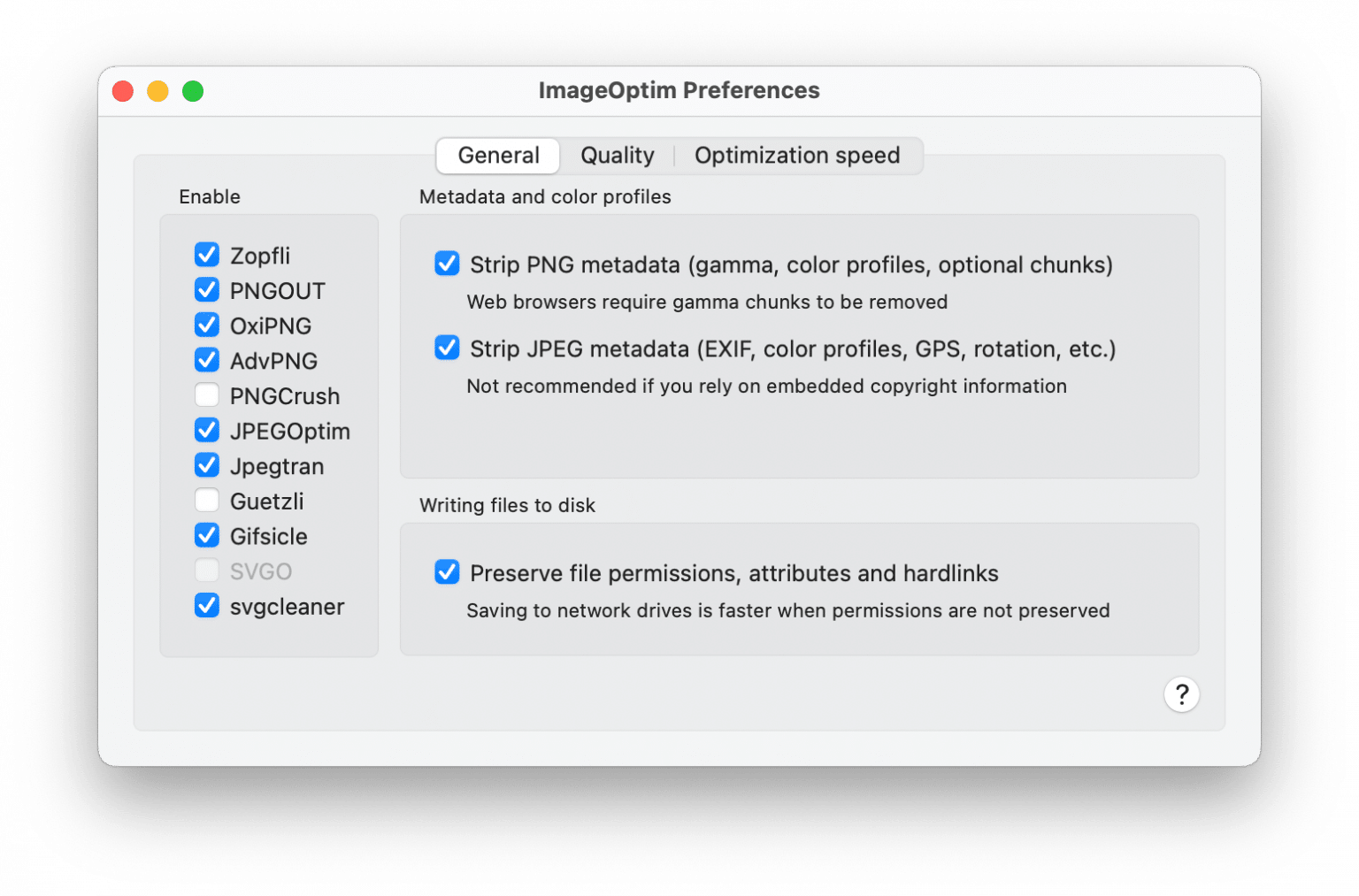The image size is (1359, 896).
Task: Close the Preferences window with red button
Action: tap(123, 91)
